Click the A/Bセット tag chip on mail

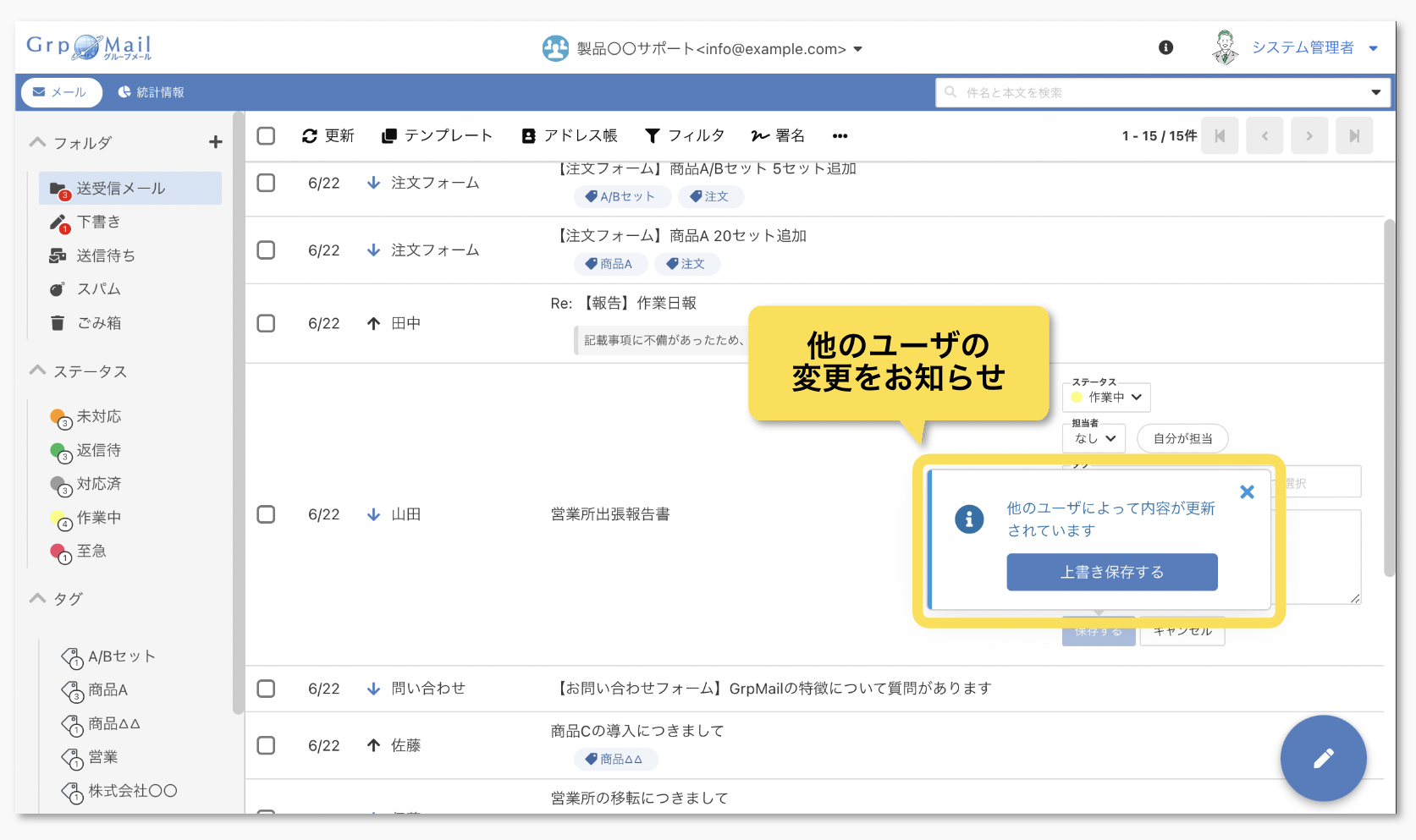point(623,196)
